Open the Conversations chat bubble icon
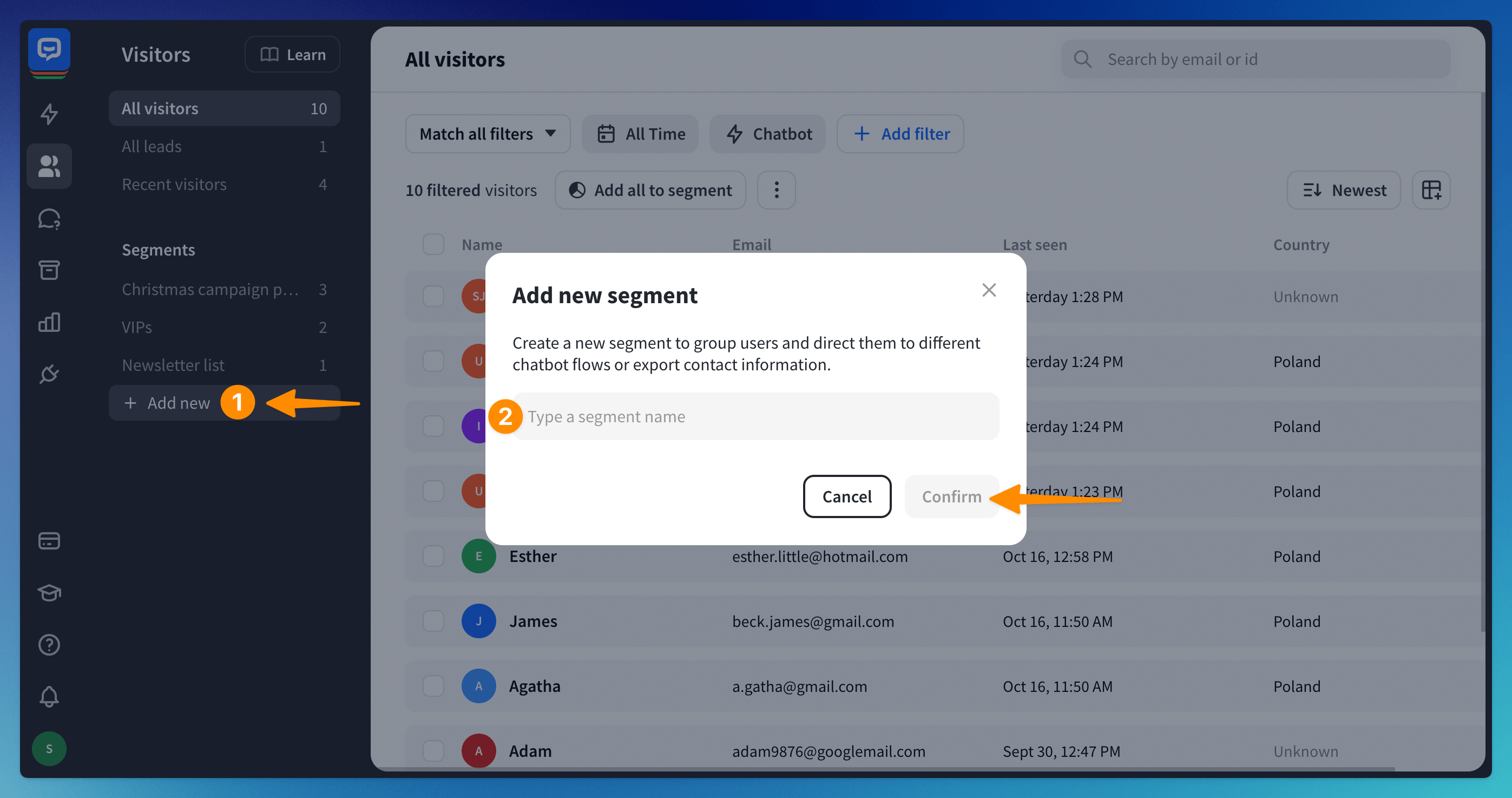 [49, 219]
